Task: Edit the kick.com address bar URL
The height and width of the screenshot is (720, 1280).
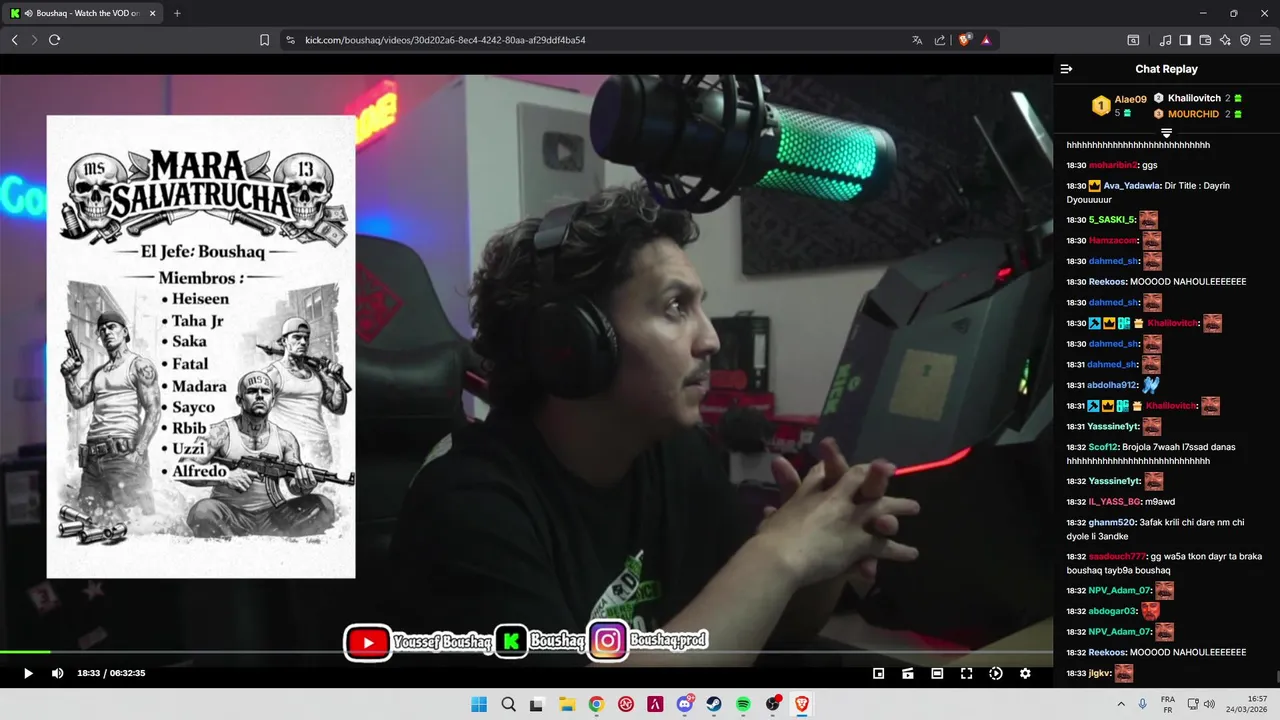Action: tap(445, 40)
